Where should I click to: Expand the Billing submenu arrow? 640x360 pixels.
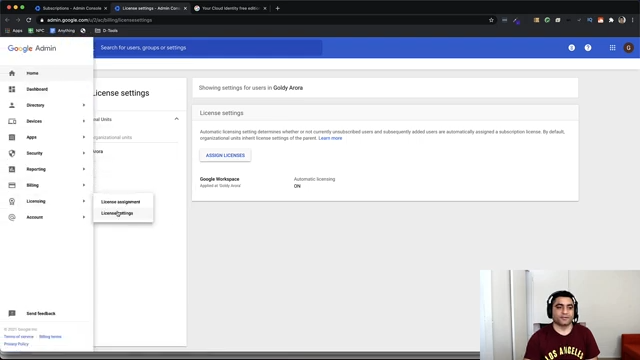84,185
